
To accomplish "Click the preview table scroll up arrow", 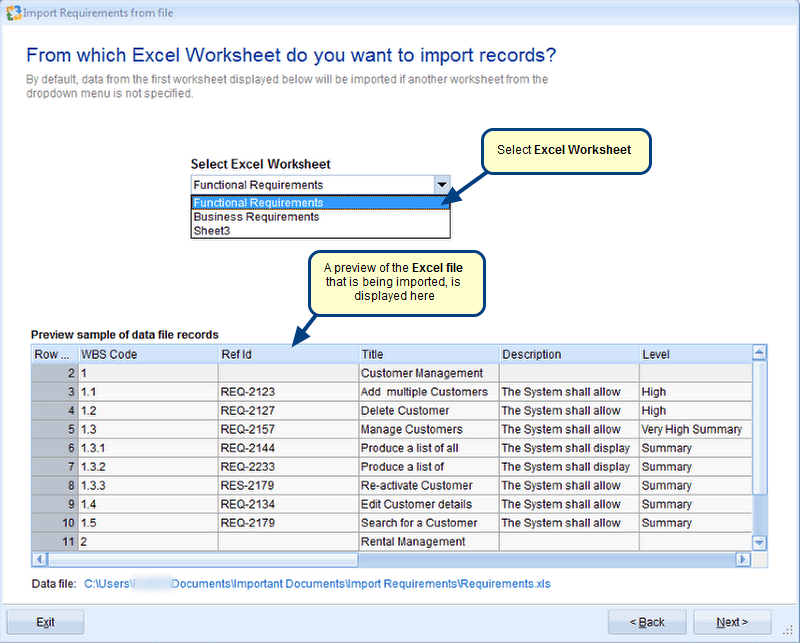I will click(x=759, y=353).
